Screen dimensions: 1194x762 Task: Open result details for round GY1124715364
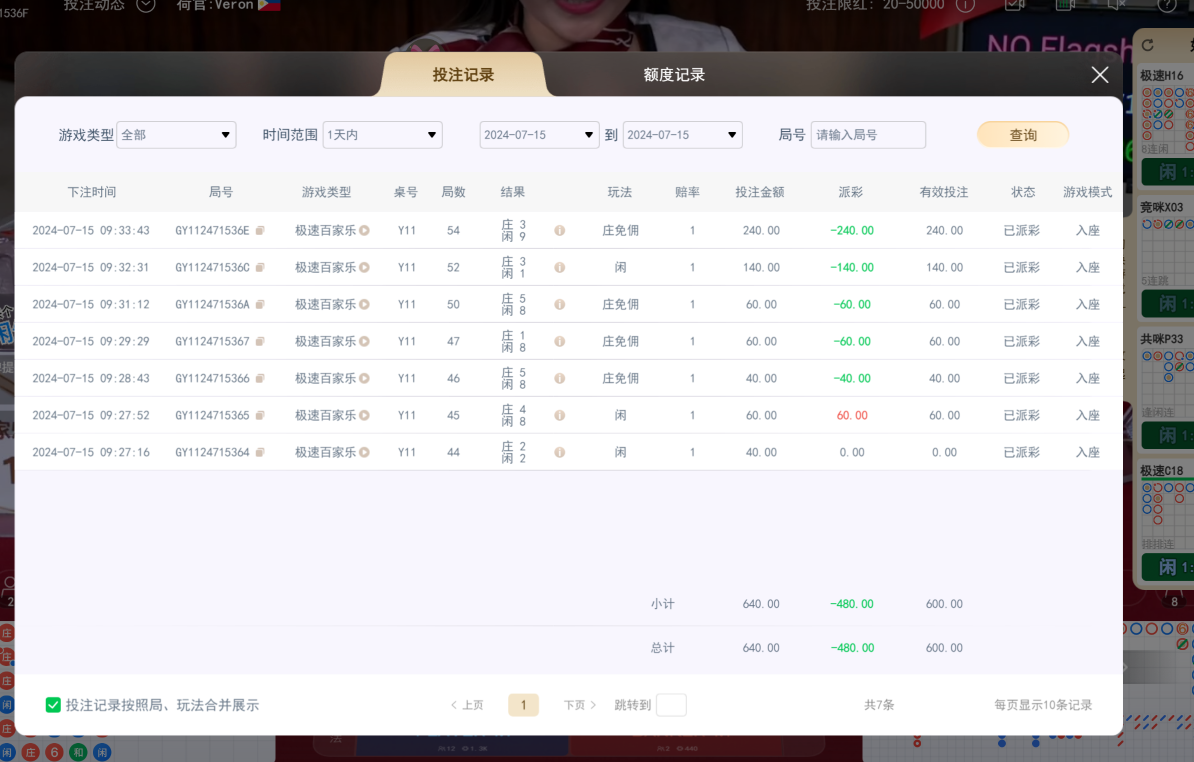559,452
